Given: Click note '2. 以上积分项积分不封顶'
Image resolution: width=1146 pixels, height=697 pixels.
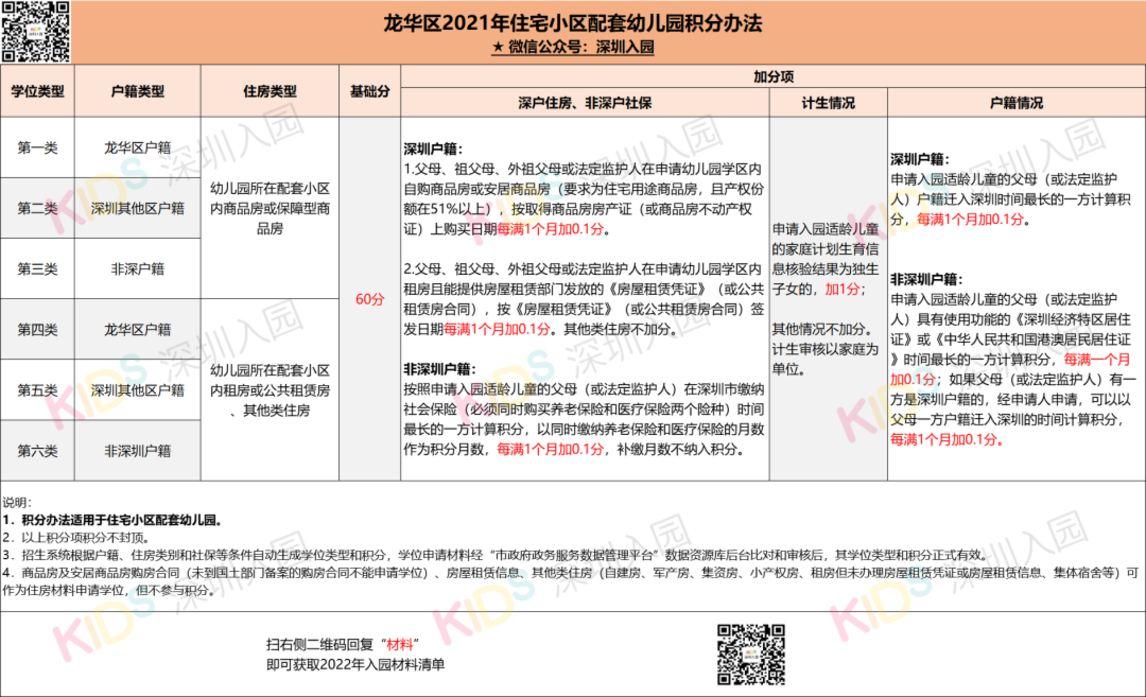Looking at the screenshot, I should point(77,538).
